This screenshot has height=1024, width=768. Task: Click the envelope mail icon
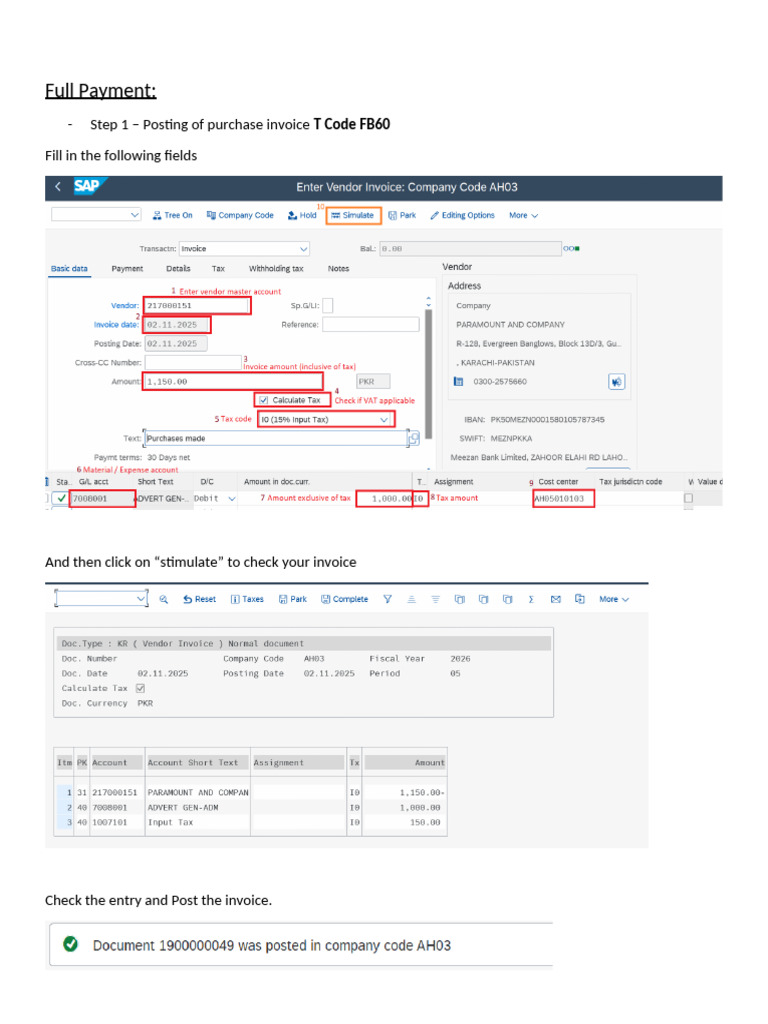click(x=556, y=599)
